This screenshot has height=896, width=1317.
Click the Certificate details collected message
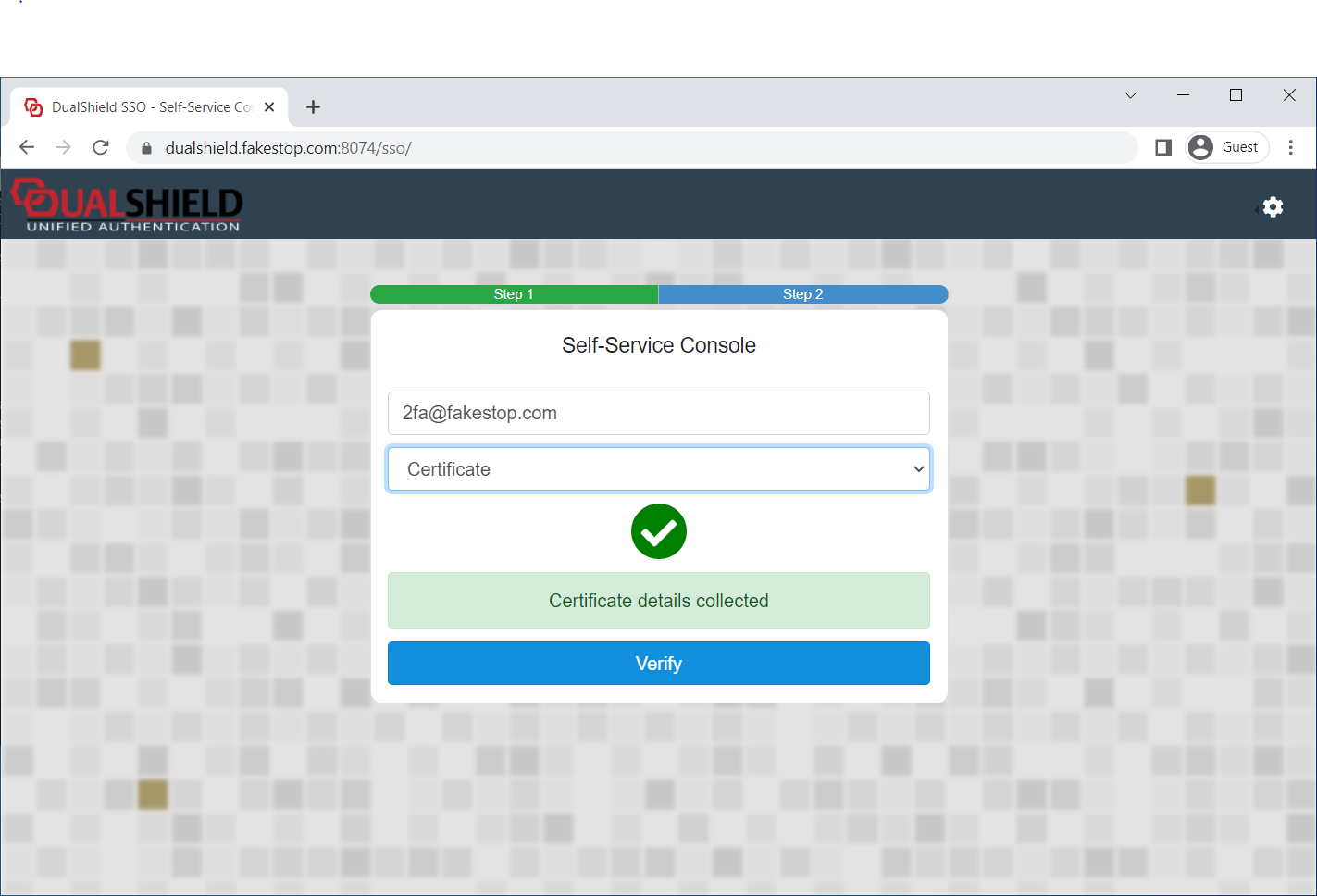tap(658, 601)
